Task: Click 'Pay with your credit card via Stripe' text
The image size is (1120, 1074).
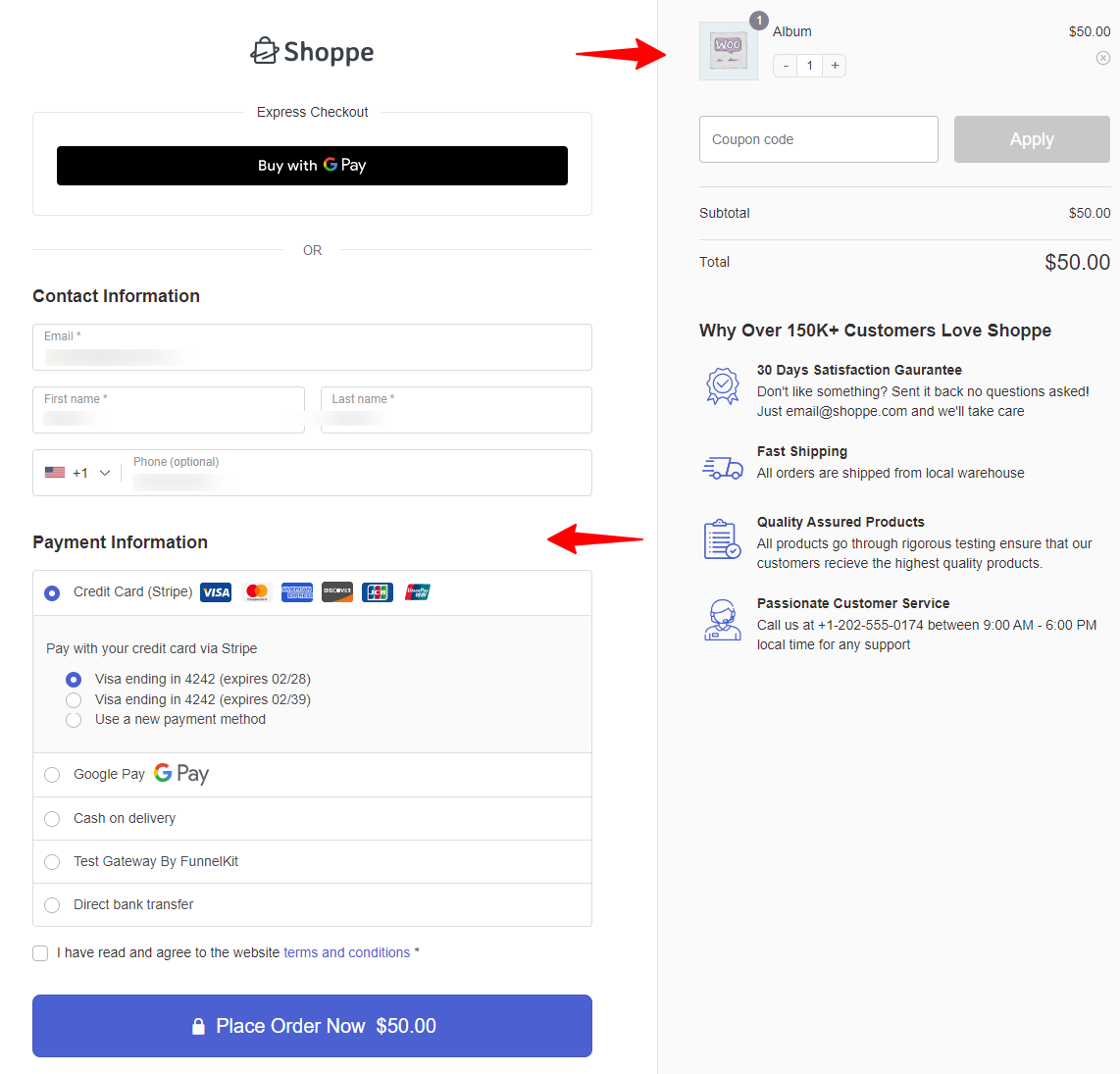Action: (x=151, y=649)
